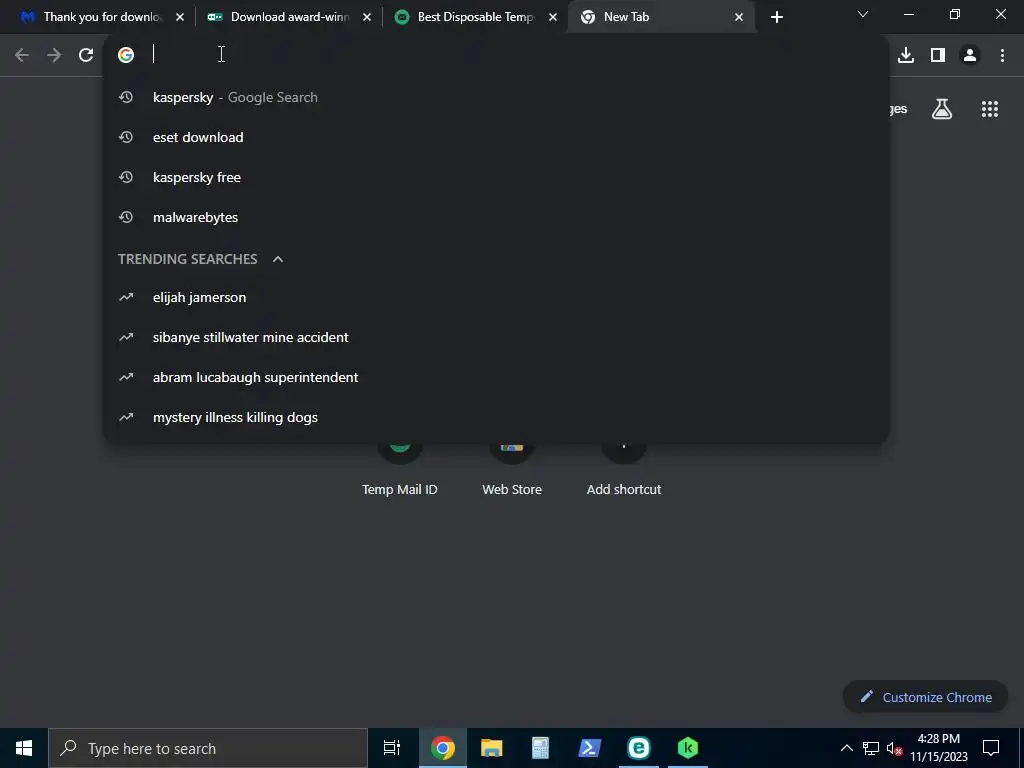Click the back navigation arrow

pyautogui.click(x=22, y=55)
